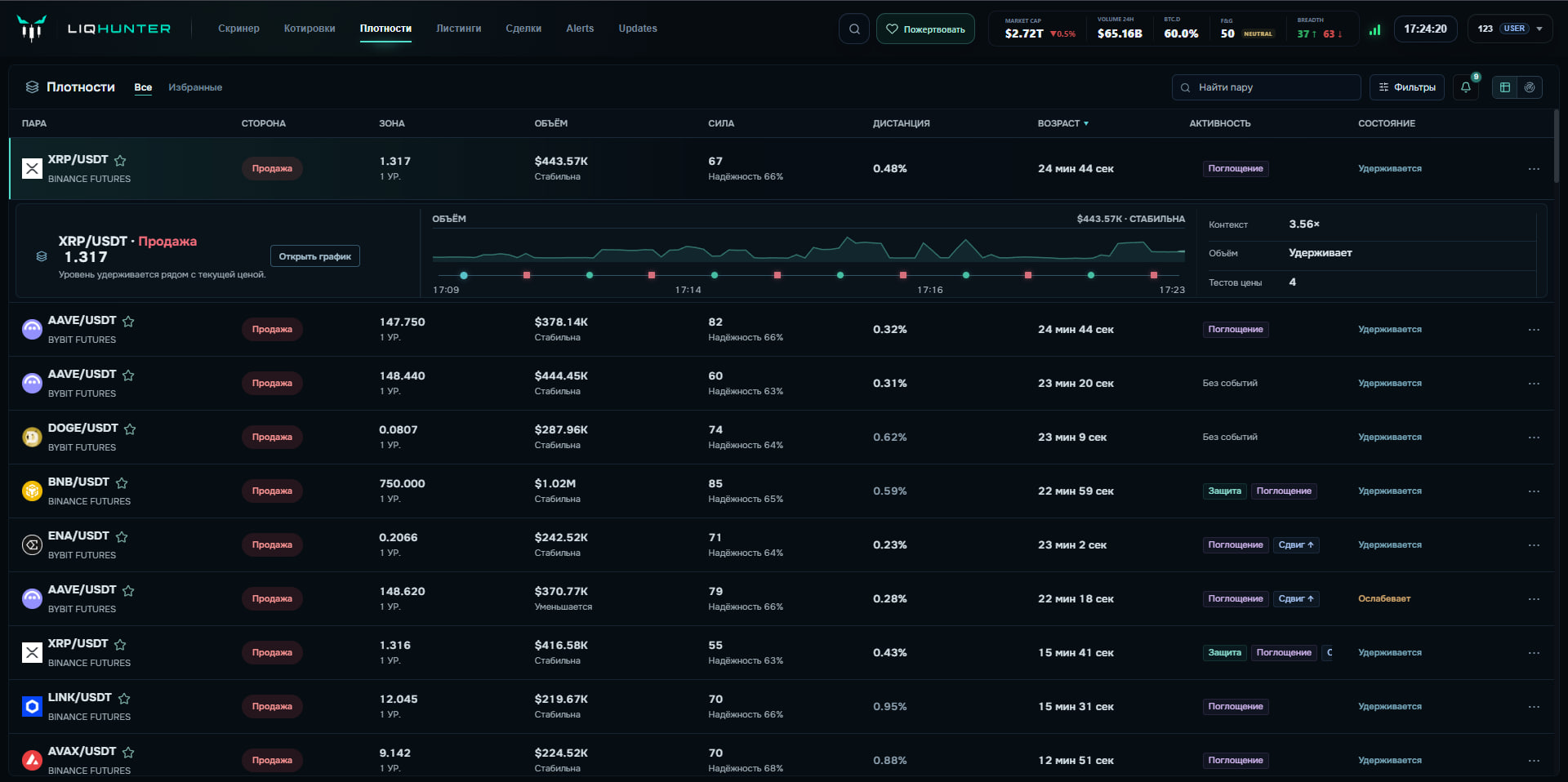This screenshot has width=1568, height=782.
Task: Open the Фильтры button
Action: click(x=1406, y=87)
